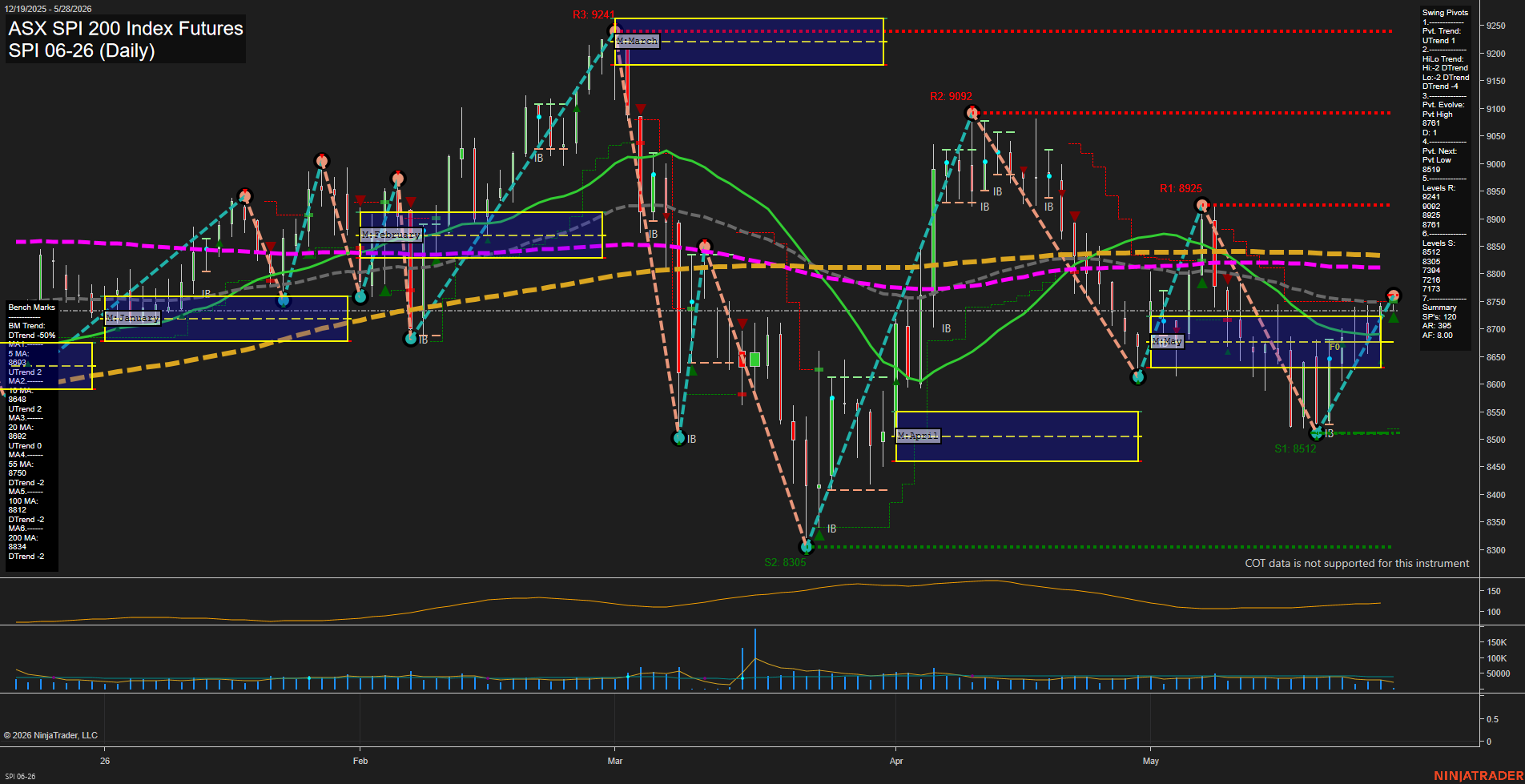This screenshot has height=784, width=1525.
Task: Select the R3: 9241 resistance label
Action: coord(594,15)
